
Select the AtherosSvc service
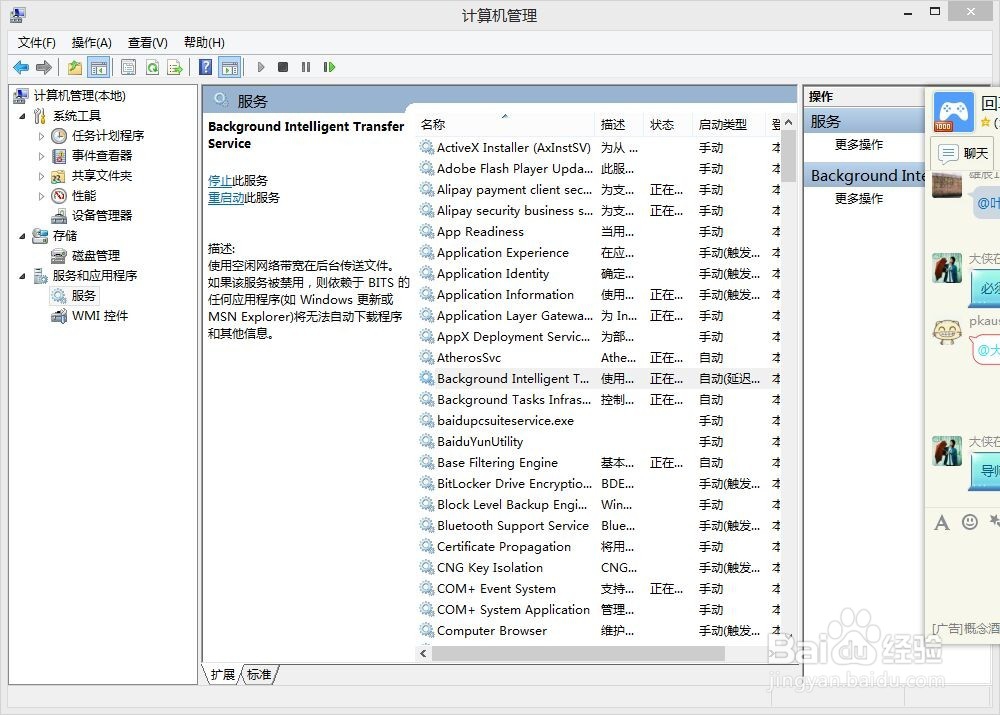pos(599,358)
